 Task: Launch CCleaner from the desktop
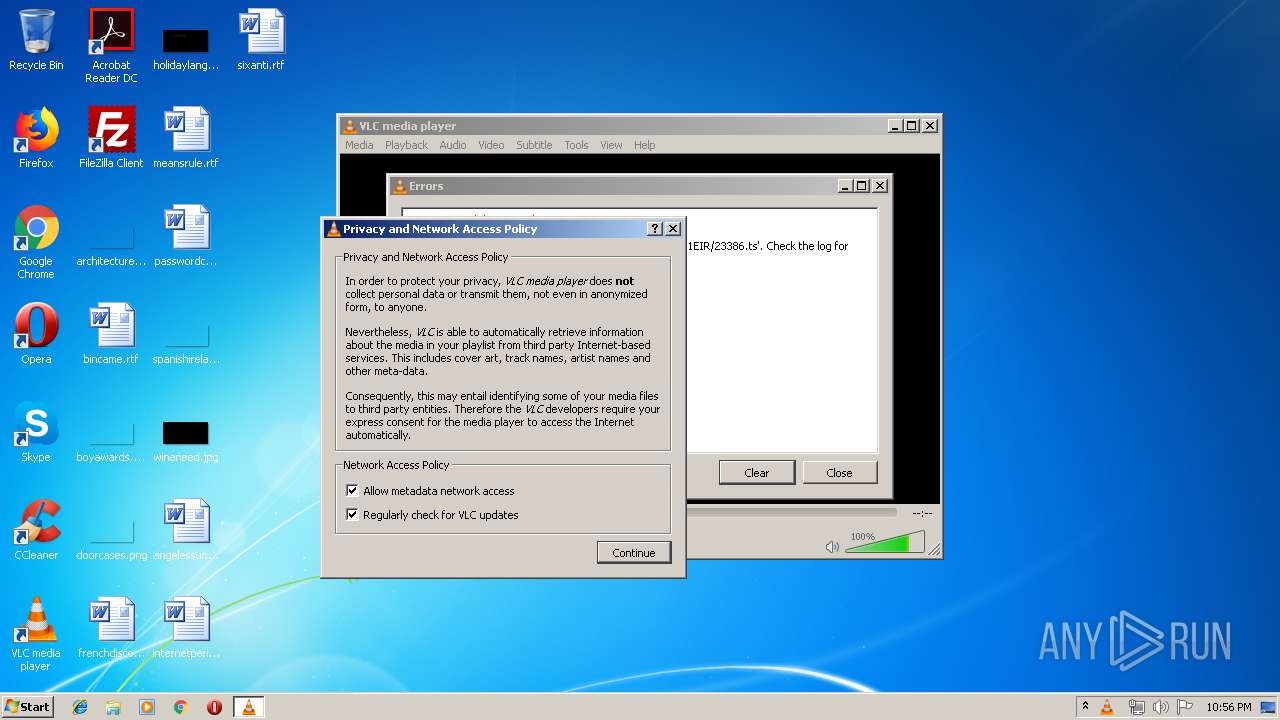click(x=36, y=530)
